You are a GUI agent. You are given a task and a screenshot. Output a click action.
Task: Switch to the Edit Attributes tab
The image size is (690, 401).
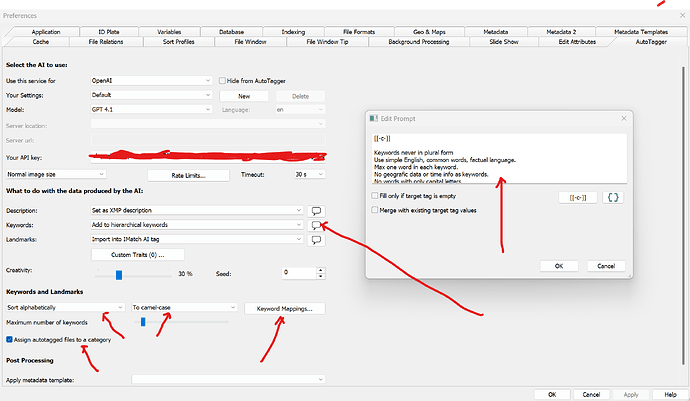pyautogui.click(x=577, y=42)
